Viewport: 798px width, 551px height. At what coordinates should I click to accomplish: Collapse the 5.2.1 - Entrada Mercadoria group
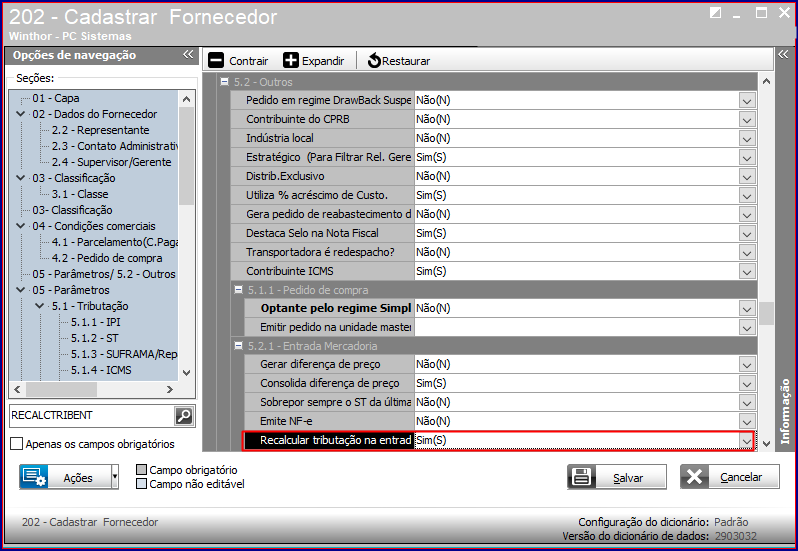(238, 345)
